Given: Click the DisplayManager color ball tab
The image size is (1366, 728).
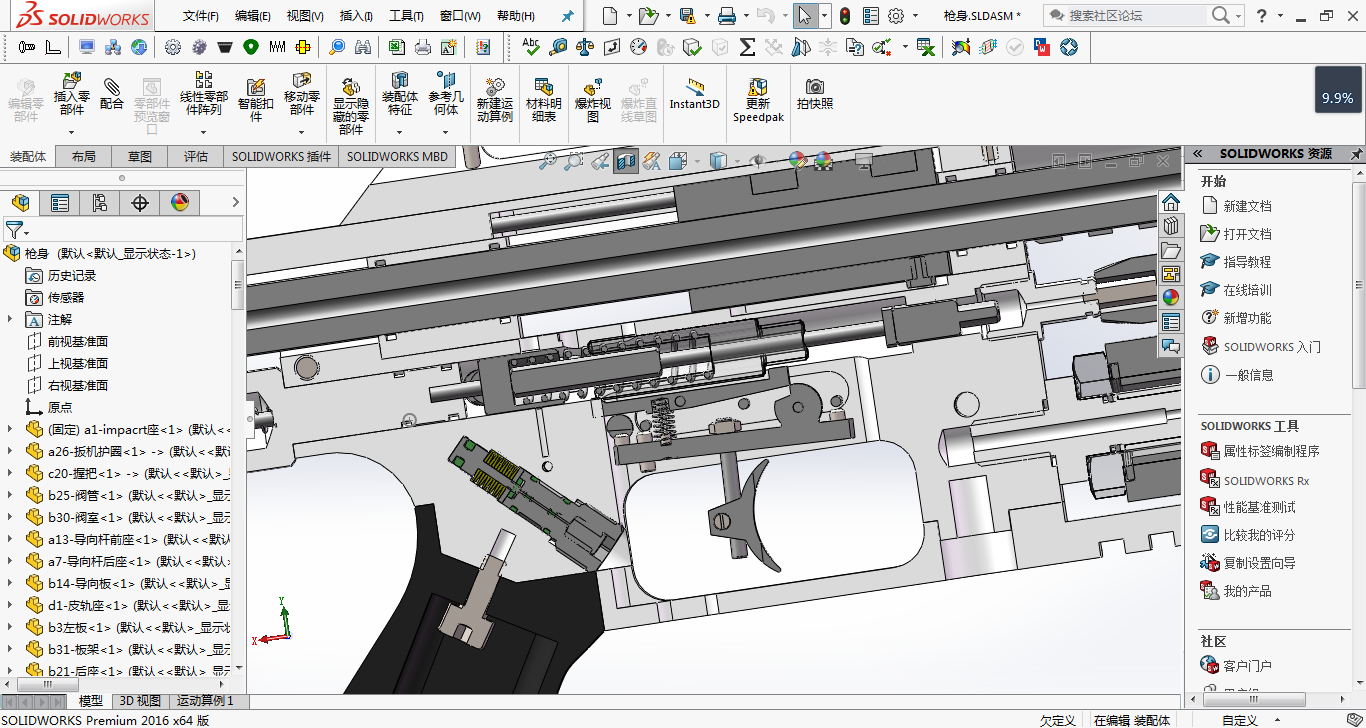Looking at the screenshot, I should (x=180, y=203).
